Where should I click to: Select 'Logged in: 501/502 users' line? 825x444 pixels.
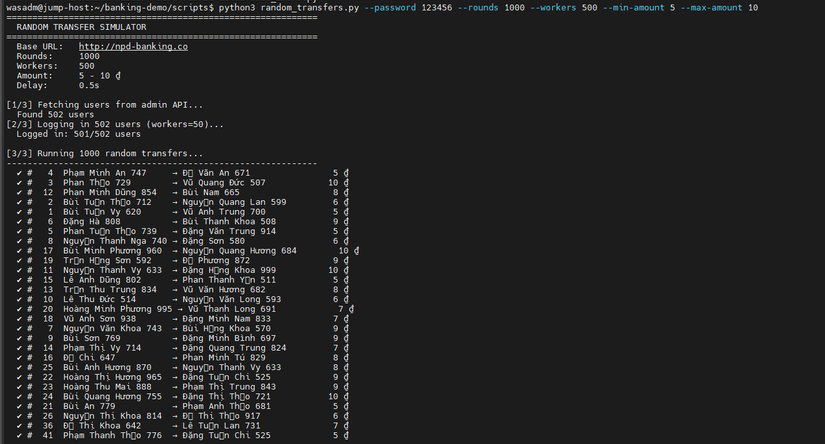[x=78, y=134]
